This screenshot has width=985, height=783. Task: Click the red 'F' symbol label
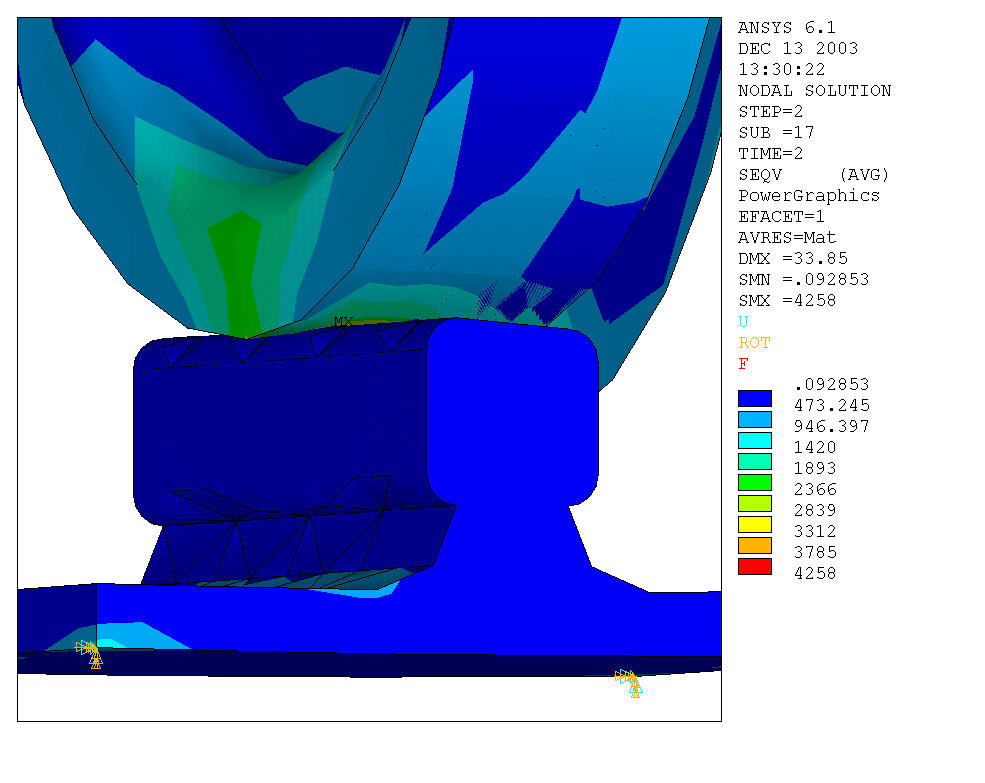[x=743, y=364]
